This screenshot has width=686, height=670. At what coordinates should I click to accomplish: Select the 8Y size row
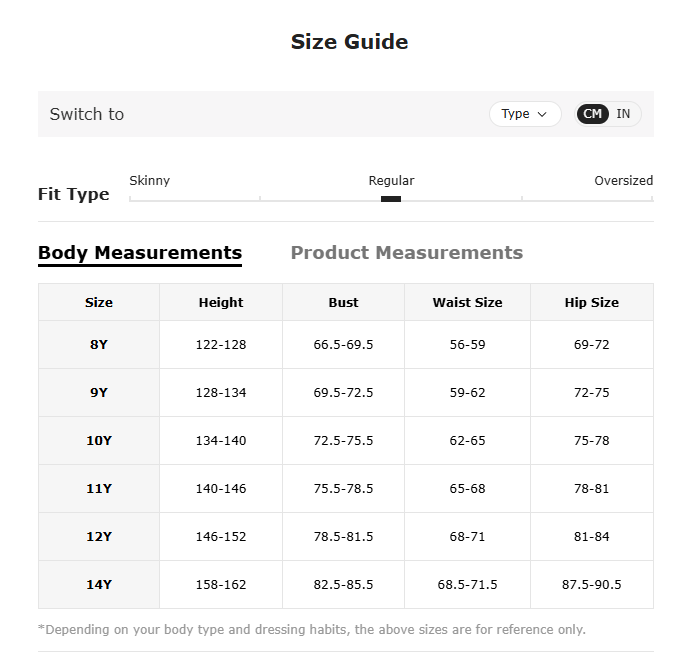click(346, 344)
